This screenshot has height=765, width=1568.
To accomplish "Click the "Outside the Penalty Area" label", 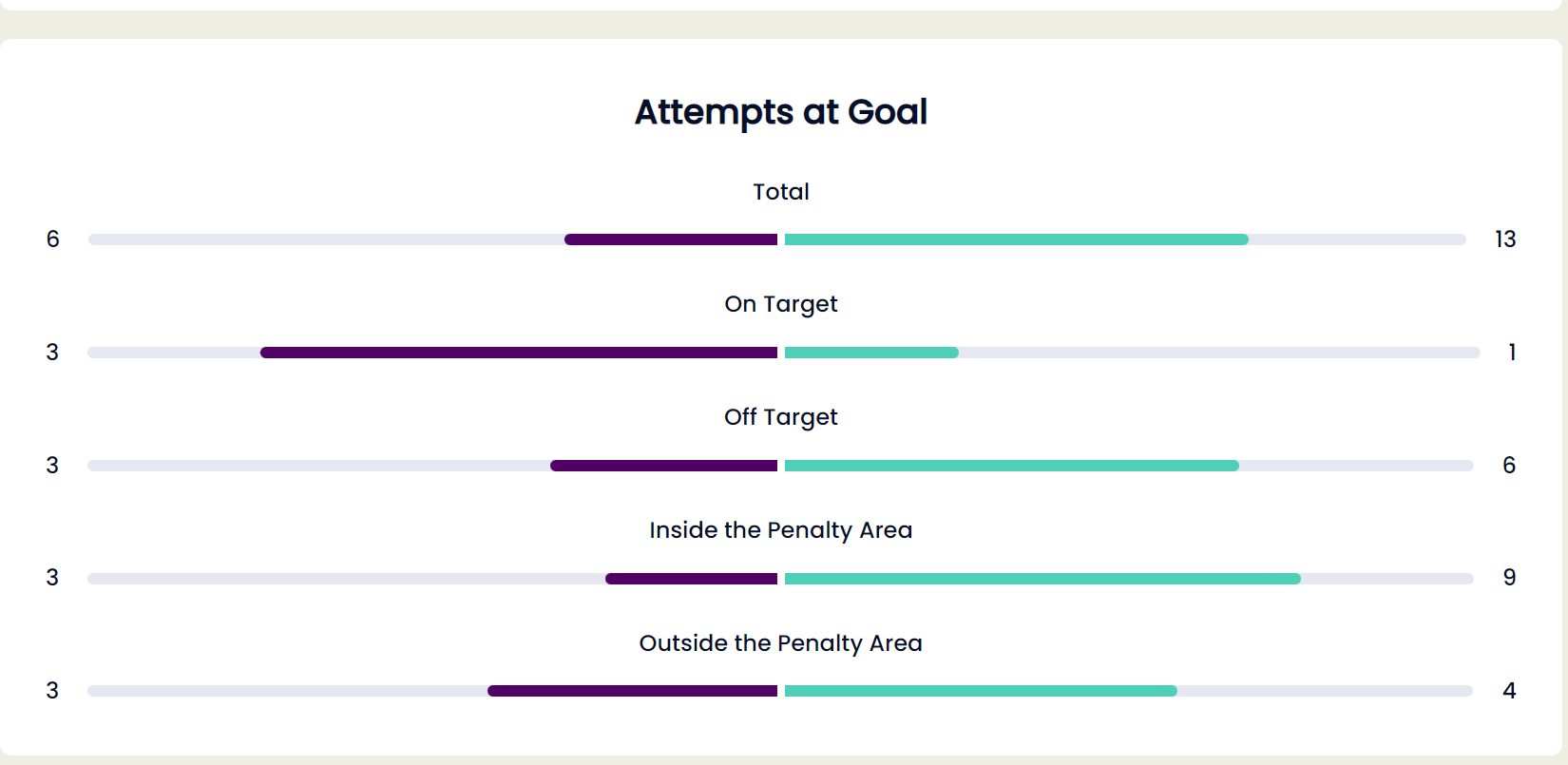I will (x=781, y=643).
